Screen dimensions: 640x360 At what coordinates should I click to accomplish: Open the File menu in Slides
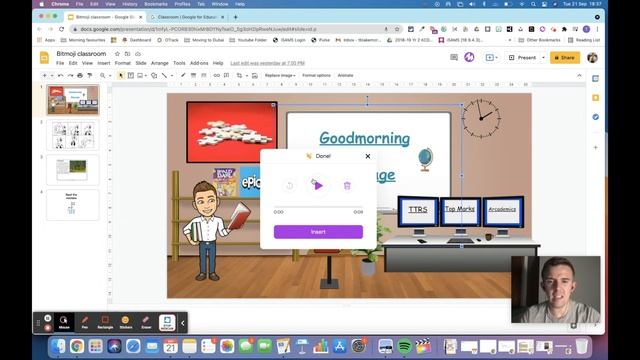point(60,63)
